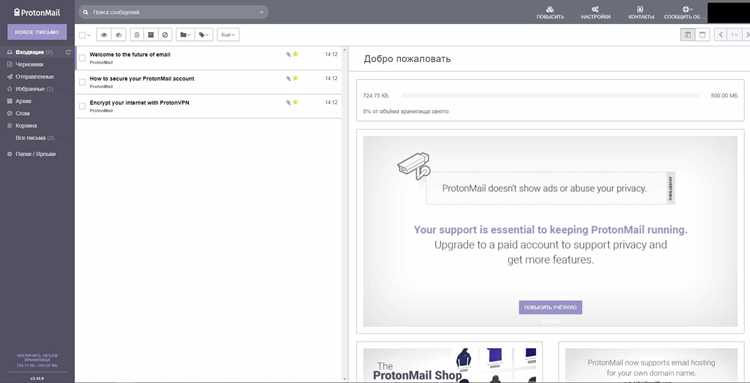
Task: Click the security camera illustration in the banner
Action: click(x=414, y=166)
